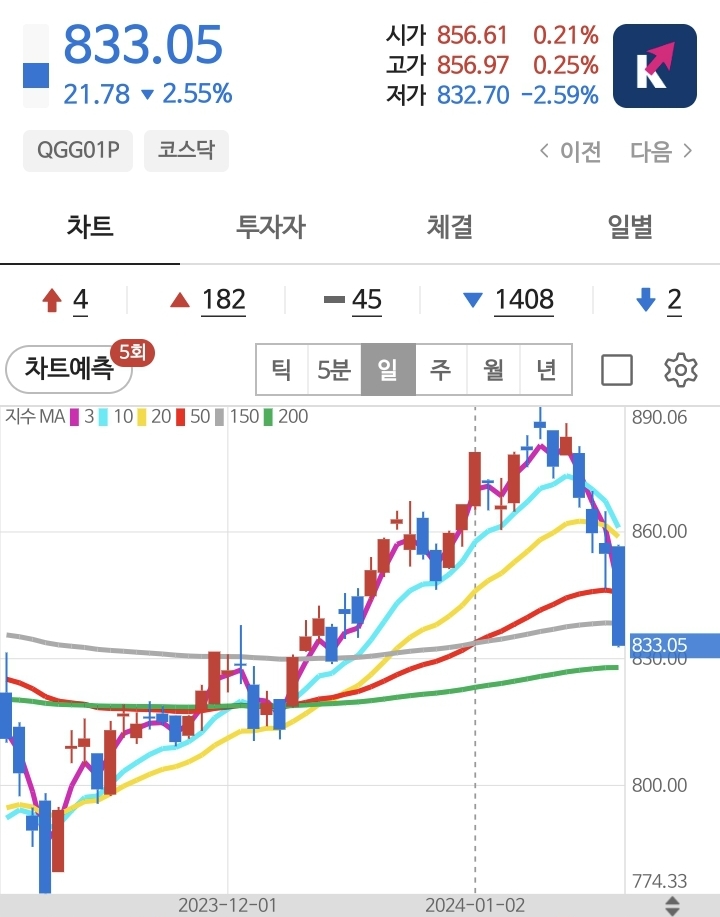Click the magenta MA 3 swatch
The height and width of the screenshot is (917, 720).
click(x=74, y=417)
